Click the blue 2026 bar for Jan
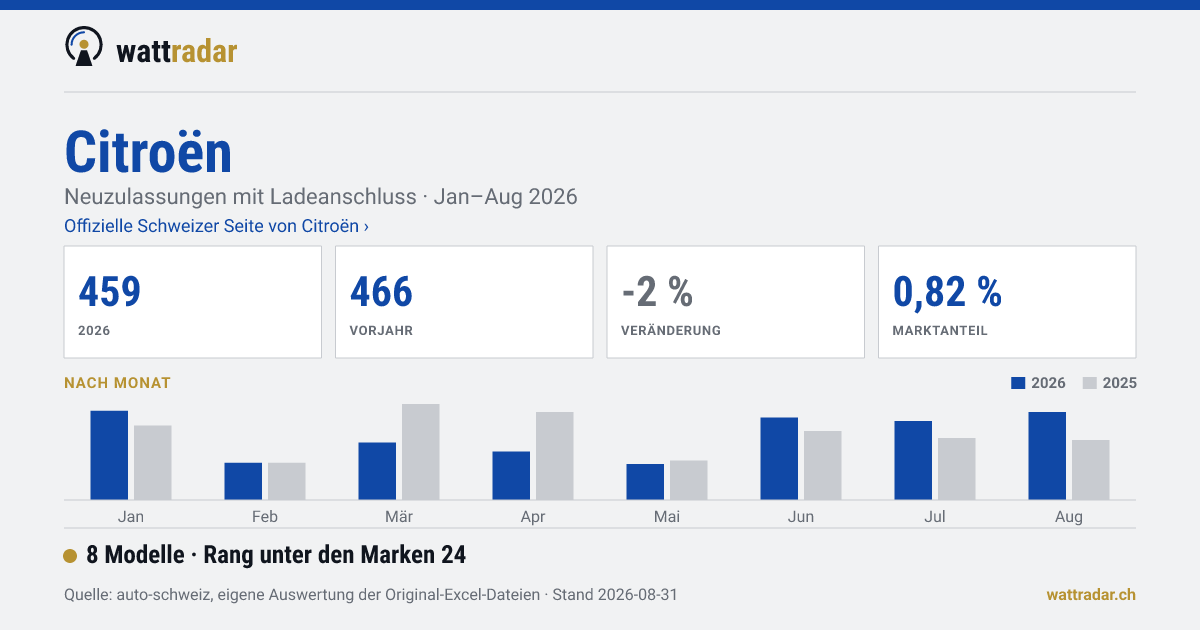 109,455
